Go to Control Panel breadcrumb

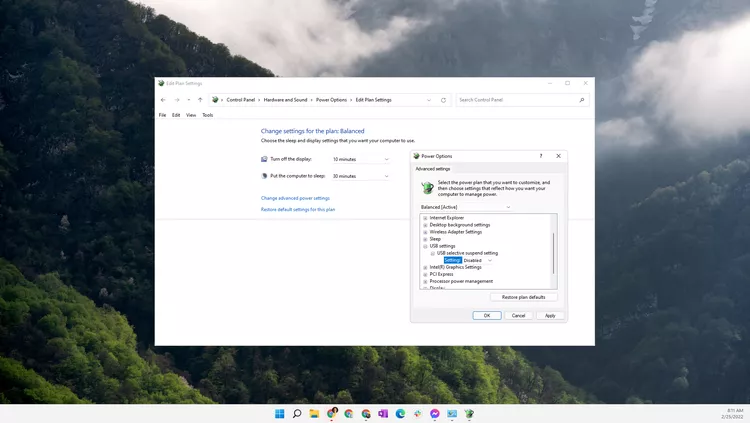pyautogui.click(x=241, y=100)
